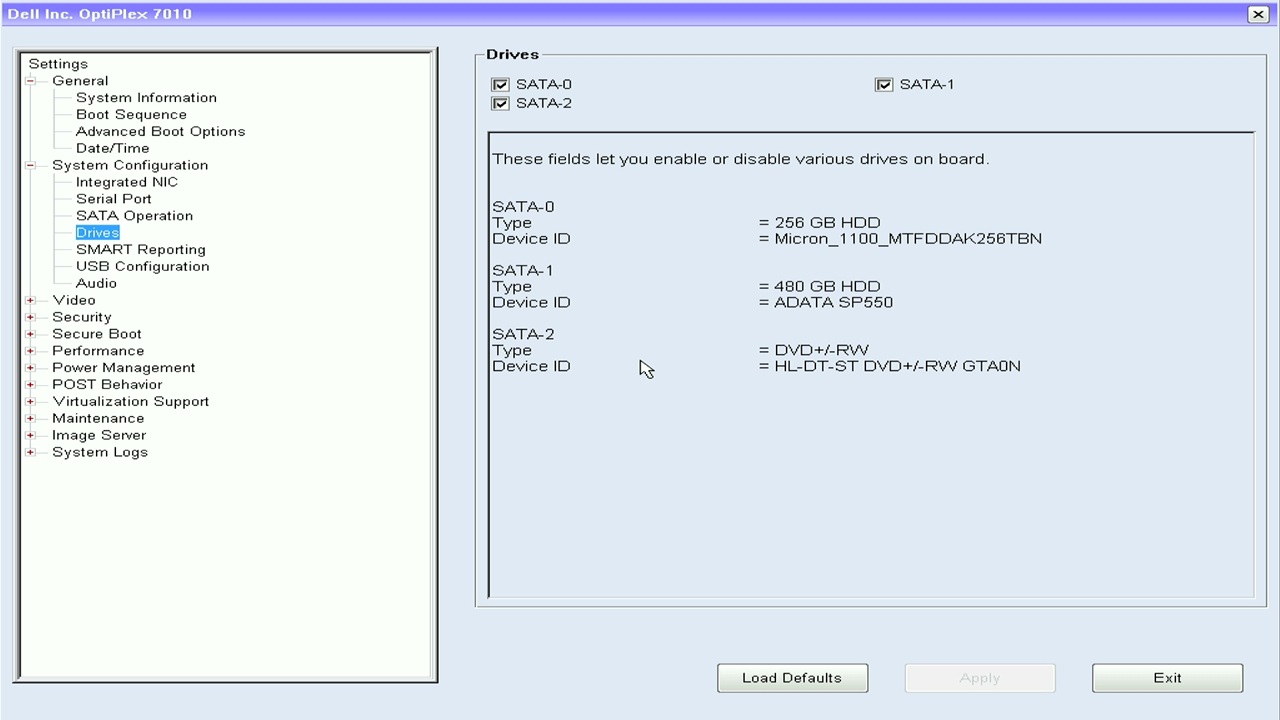Click the greyed-out Apply button
Viewport: 1280px width, 720px height.
pos(980,678)
